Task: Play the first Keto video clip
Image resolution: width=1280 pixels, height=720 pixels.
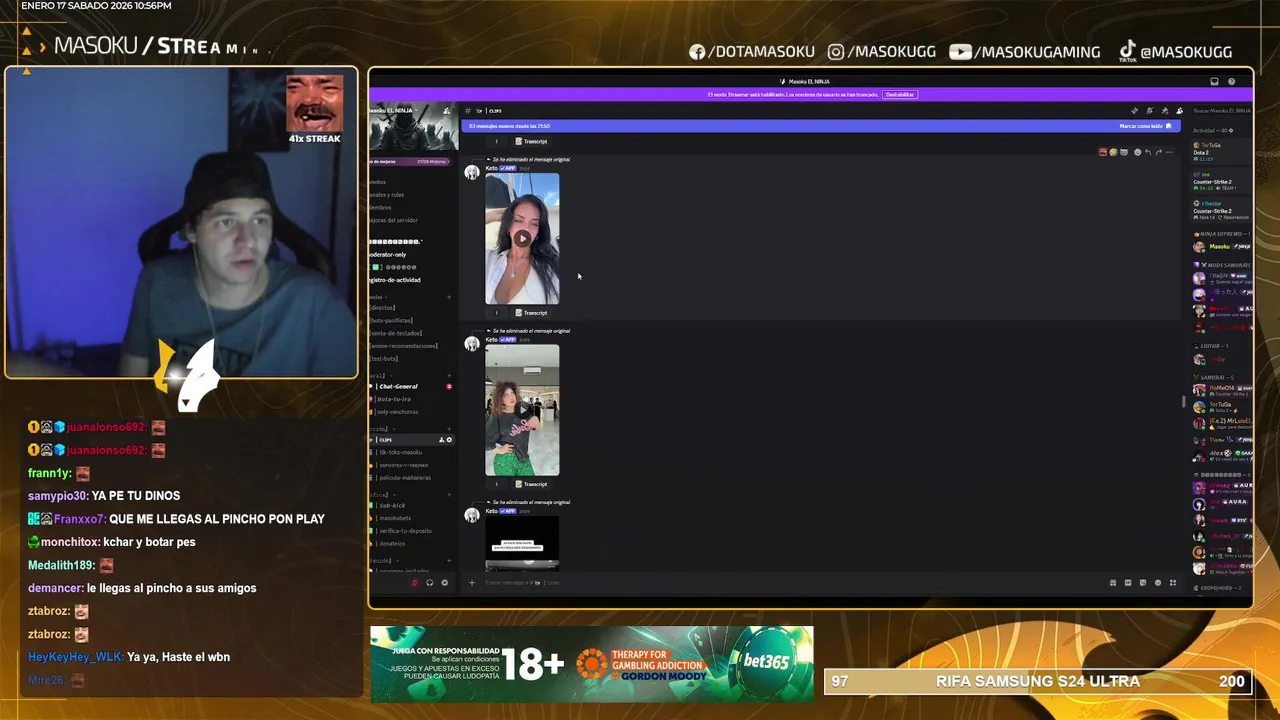Action: (x=522, y=238)
